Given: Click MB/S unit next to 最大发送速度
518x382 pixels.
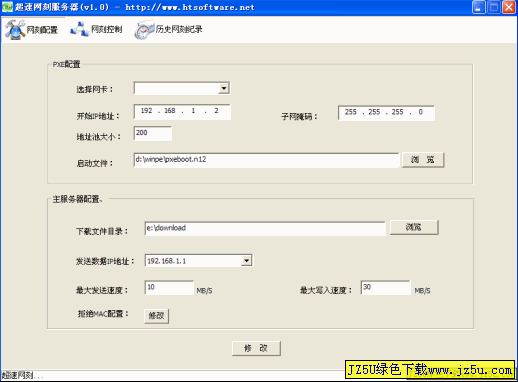Looking at the screenshot, I should 204,291.
